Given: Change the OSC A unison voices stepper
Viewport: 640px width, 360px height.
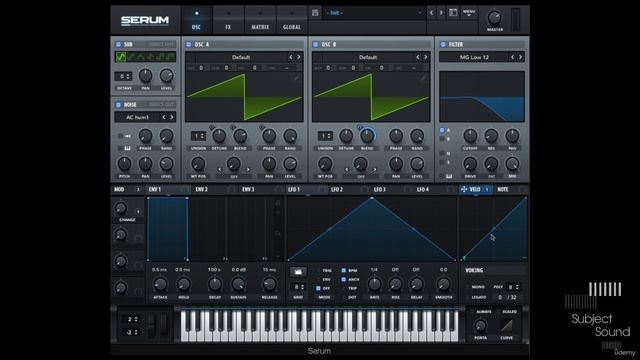Looking at the screenshot, I should pyautogui.click(x=198, y=136).
